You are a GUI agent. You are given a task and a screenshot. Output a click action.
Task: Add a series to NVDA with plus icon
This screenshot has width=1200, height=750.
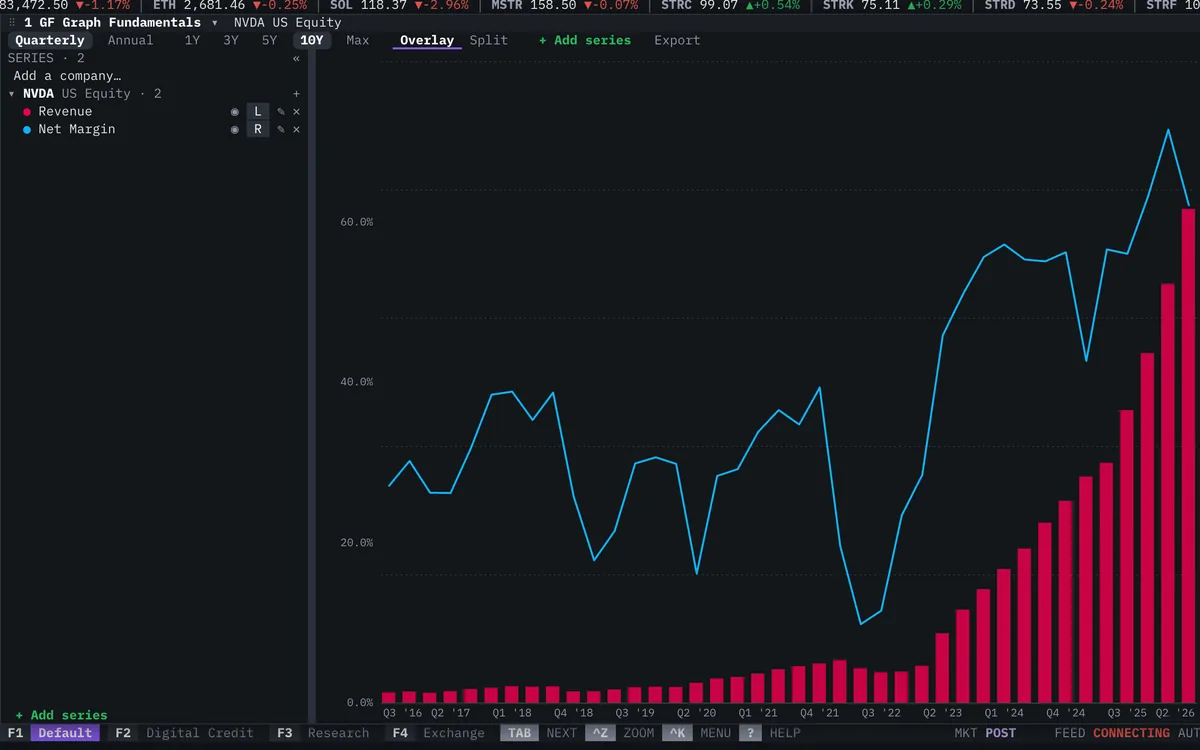(296, 94)
